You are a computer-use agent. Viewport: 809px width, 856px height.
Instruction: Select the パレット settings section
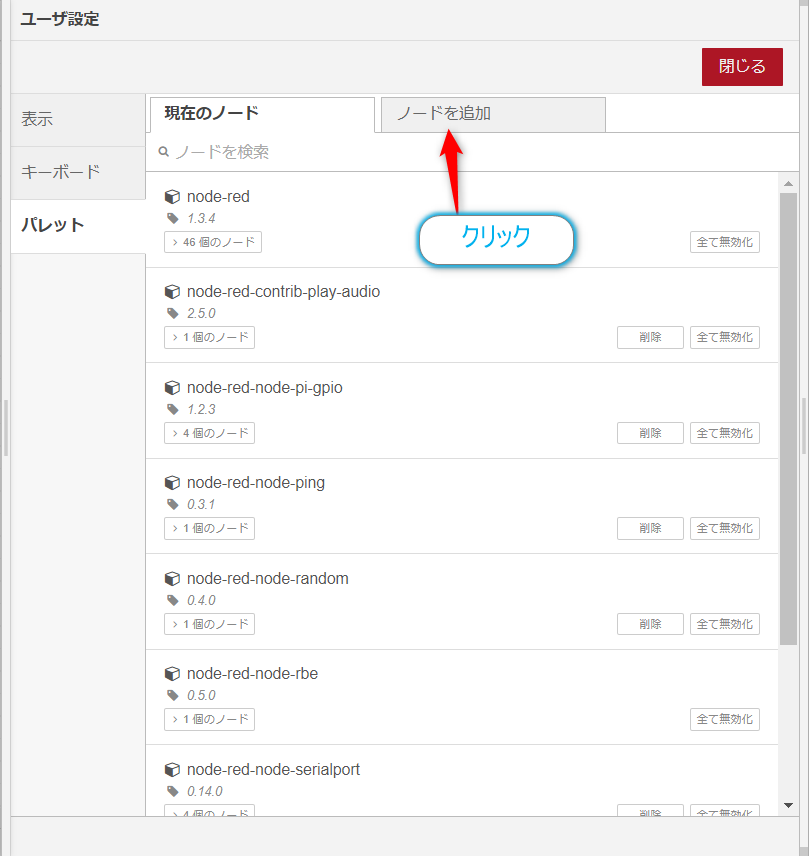click(x=78, y=225)
